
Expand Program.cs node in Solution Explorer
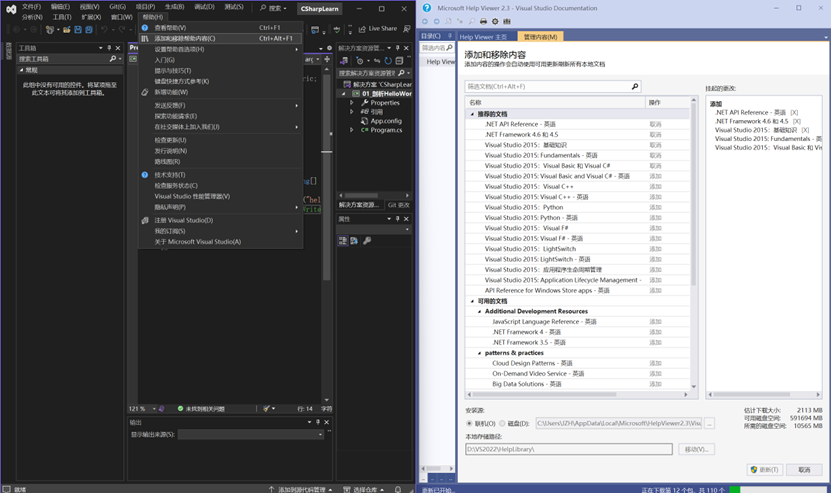[x=351, y=130]
